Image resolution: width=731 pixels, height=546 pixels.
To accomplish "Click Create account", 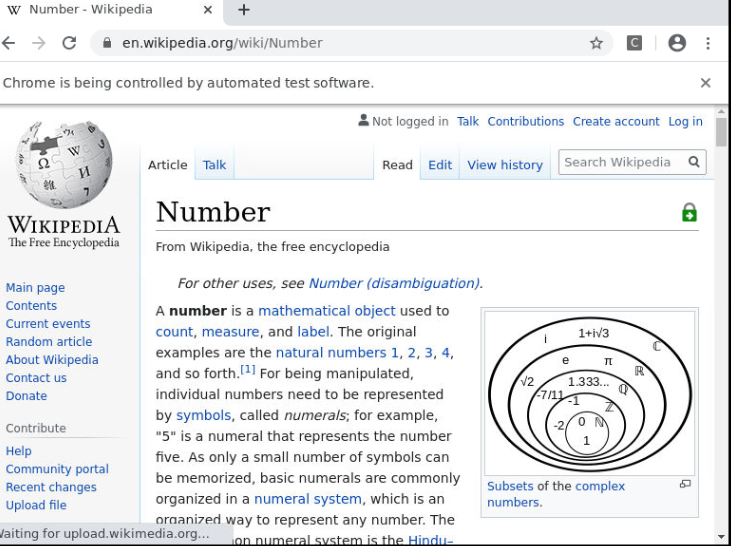I will [616, 121].
